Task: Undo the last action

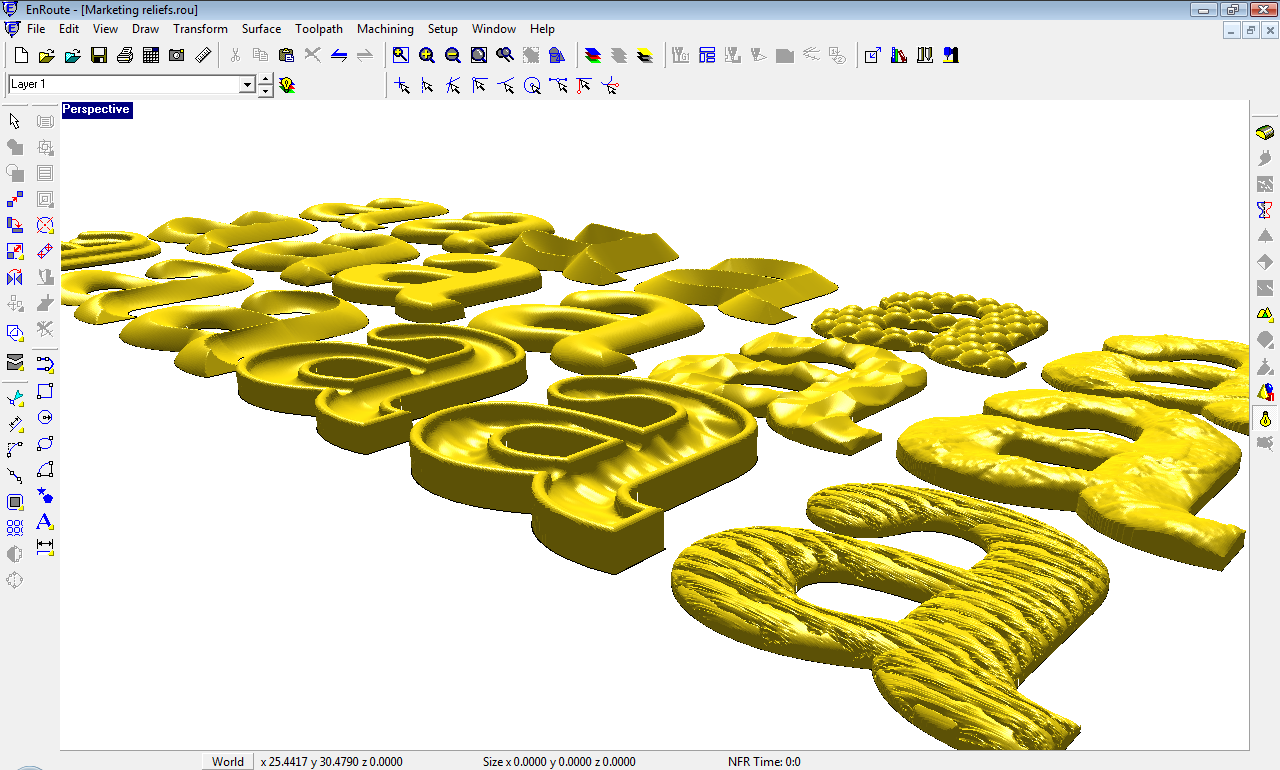Action: tap(340, 55)
